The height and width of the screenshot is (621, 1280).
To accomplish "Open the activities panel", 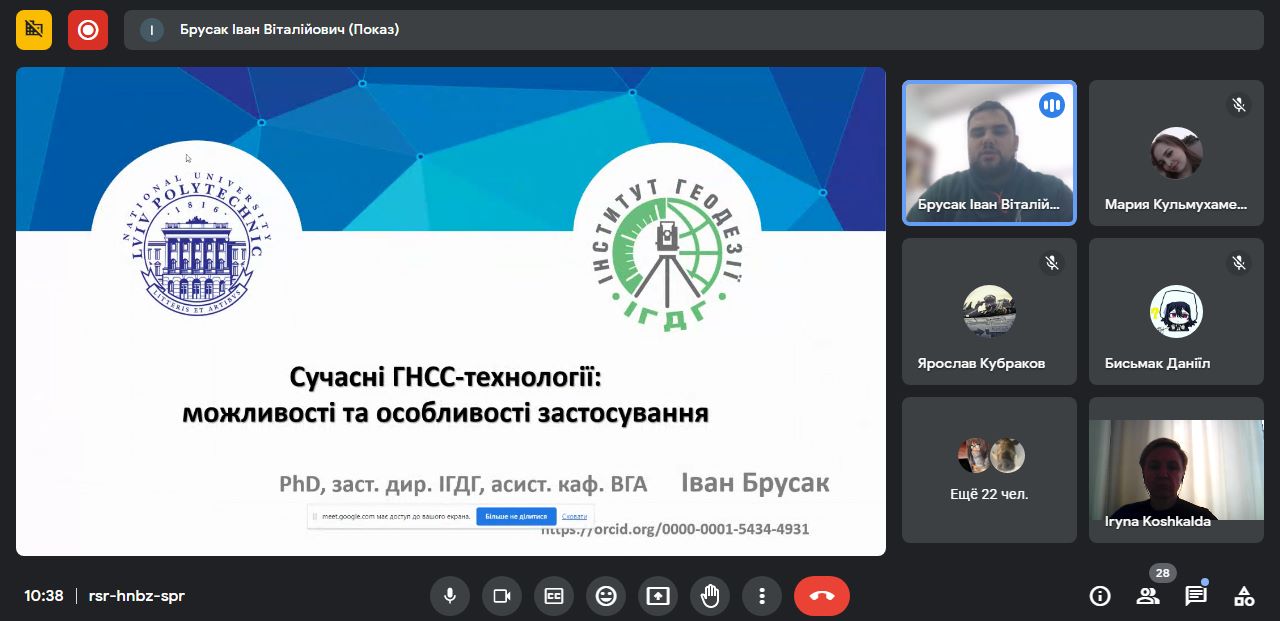I will (x=1244, y=597).
